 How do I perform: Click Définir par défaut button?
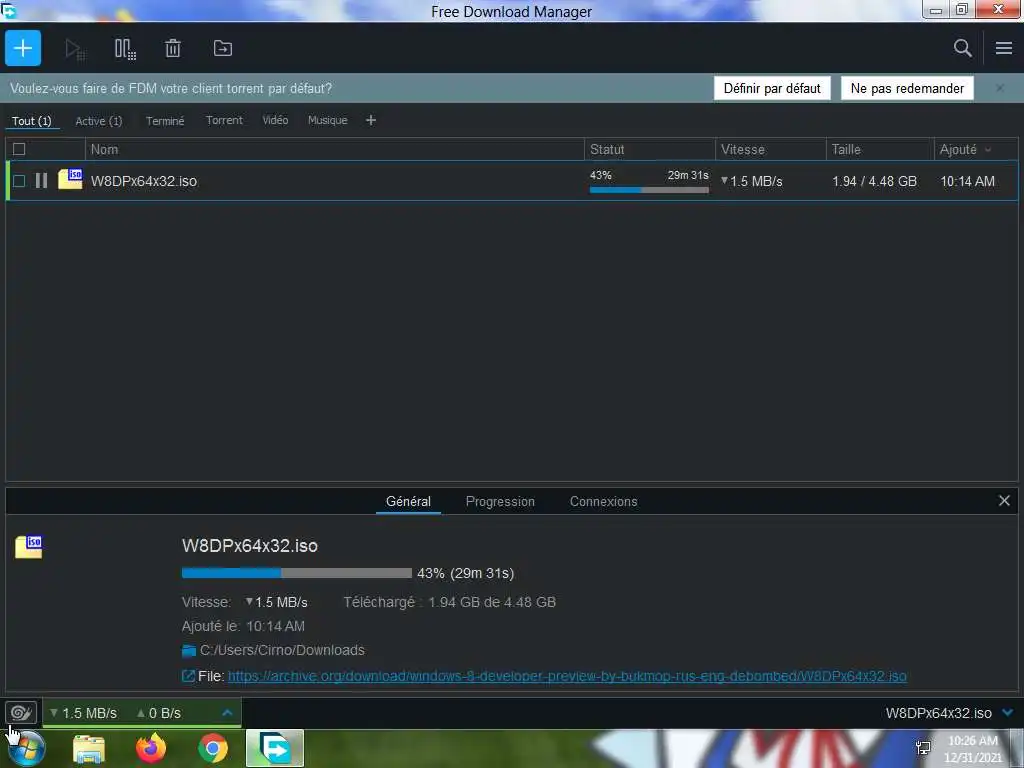(x=772, y=88)
